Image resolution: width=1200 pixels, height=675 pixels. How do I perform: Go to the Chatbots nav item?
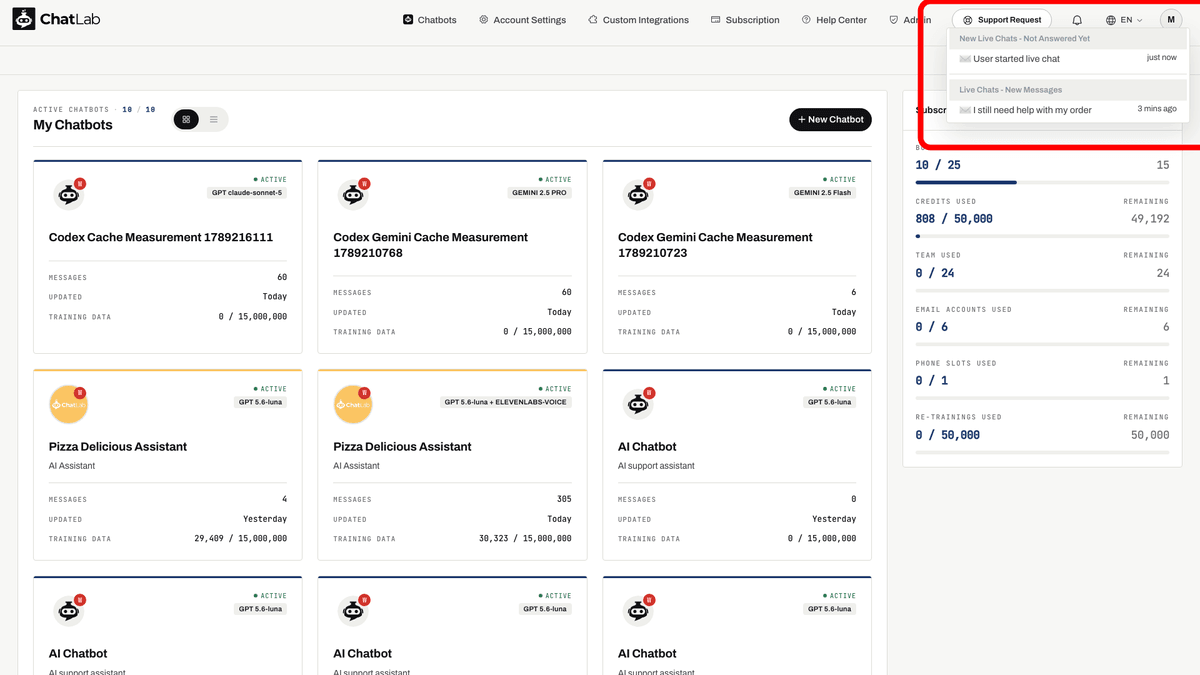[430, 20]
